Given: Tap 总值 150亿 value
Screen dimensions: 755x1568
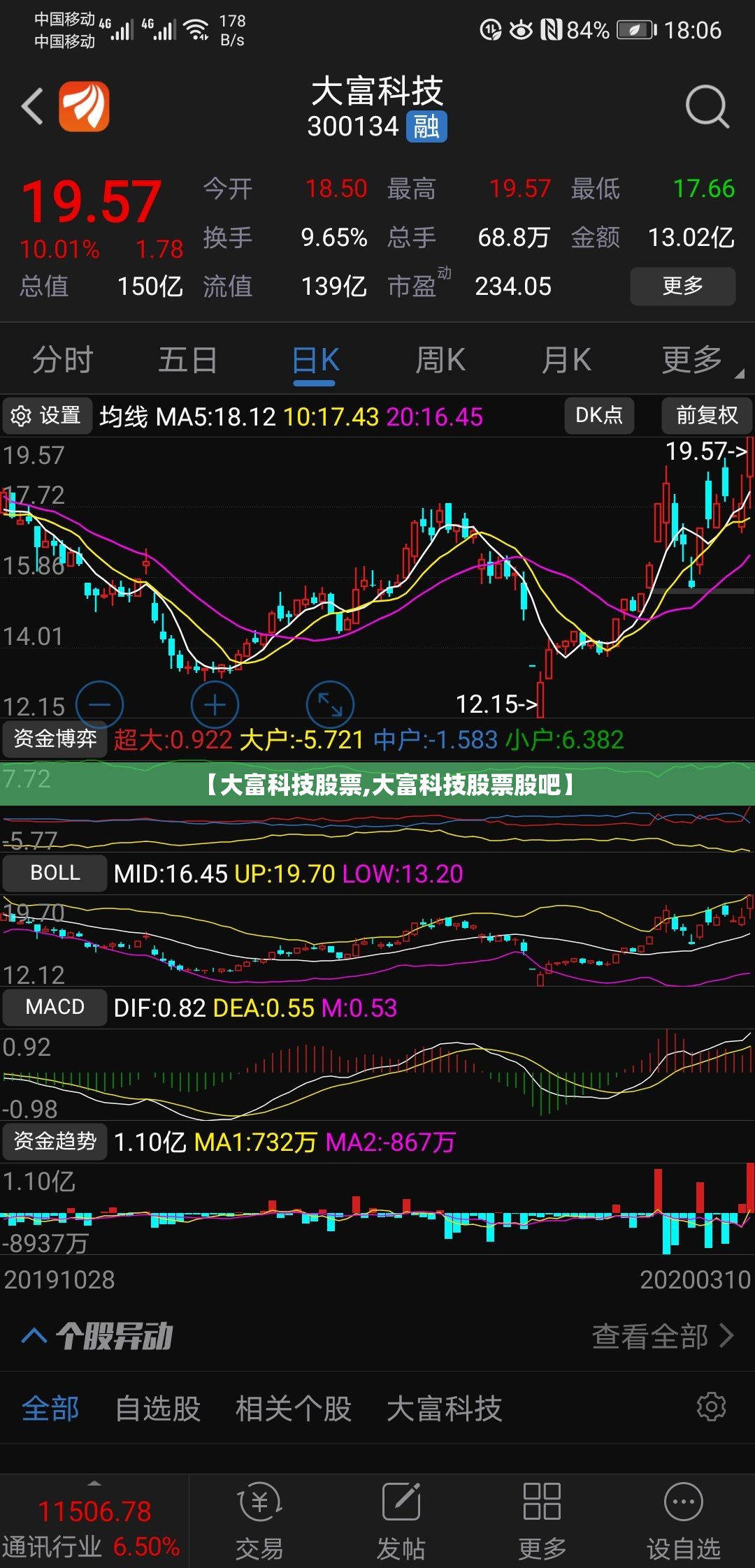Looking at the screenshot, I should click(x=150, y=286).
